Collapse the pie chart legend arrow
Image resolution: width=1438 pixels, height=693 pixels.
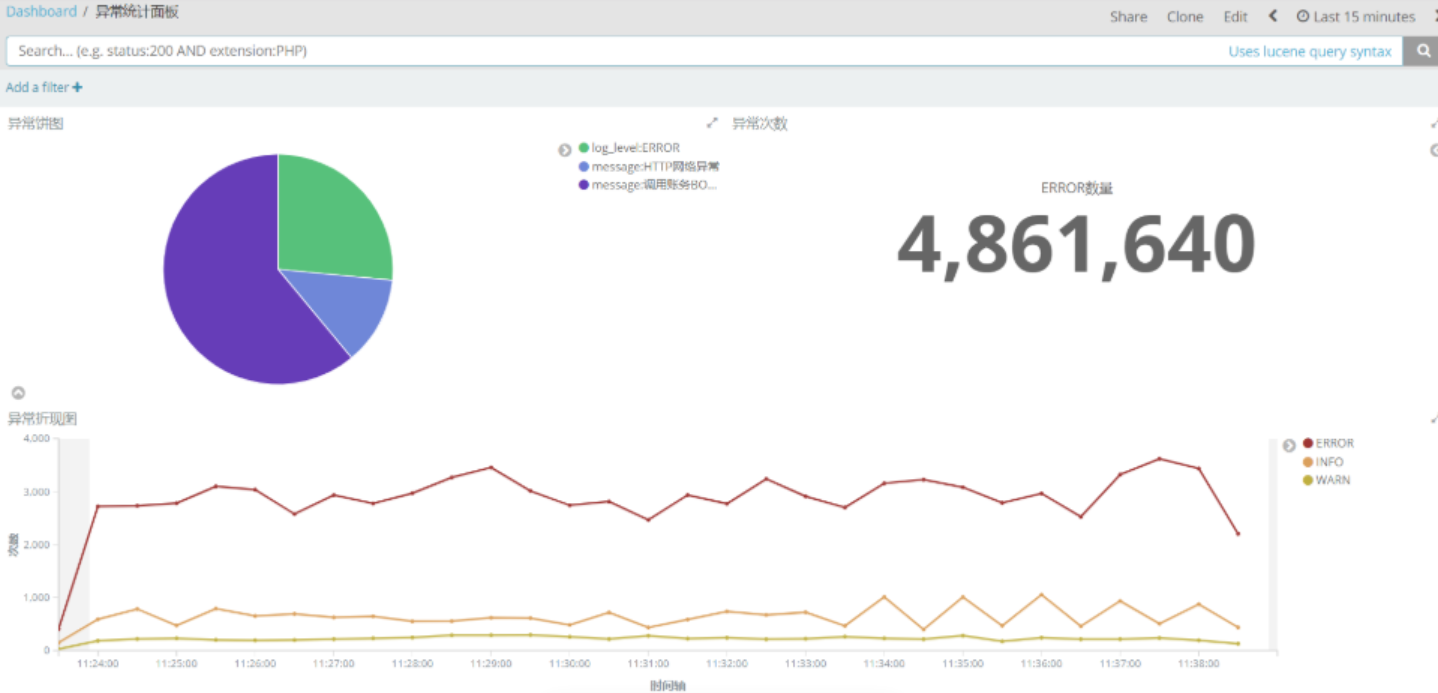(x=565, y=150)
